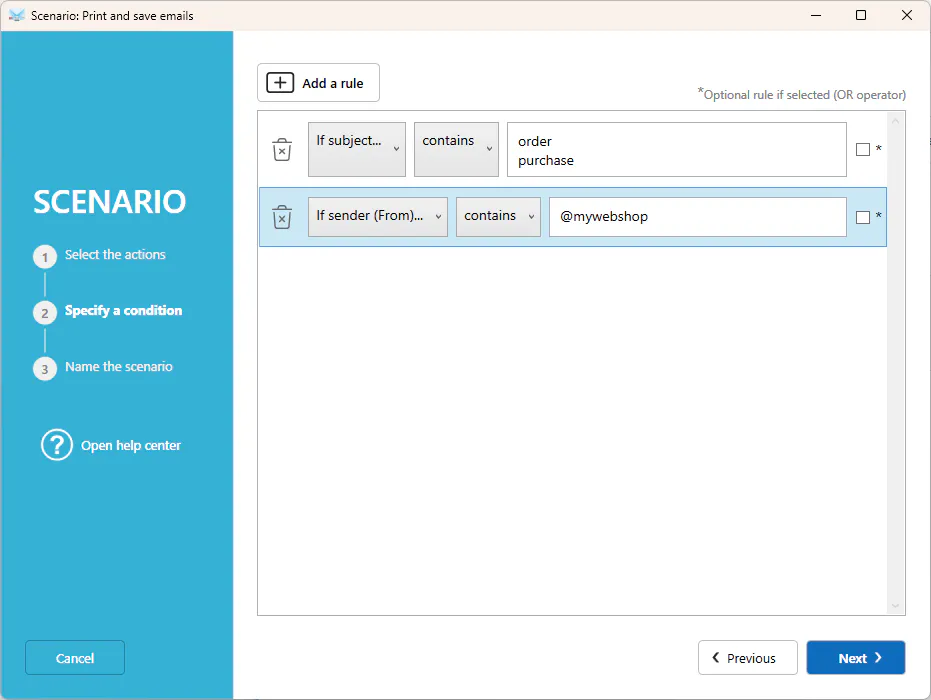This screenshot has height=700, width=931.
Task: Click the Next button
Action: tap(856, 657)
